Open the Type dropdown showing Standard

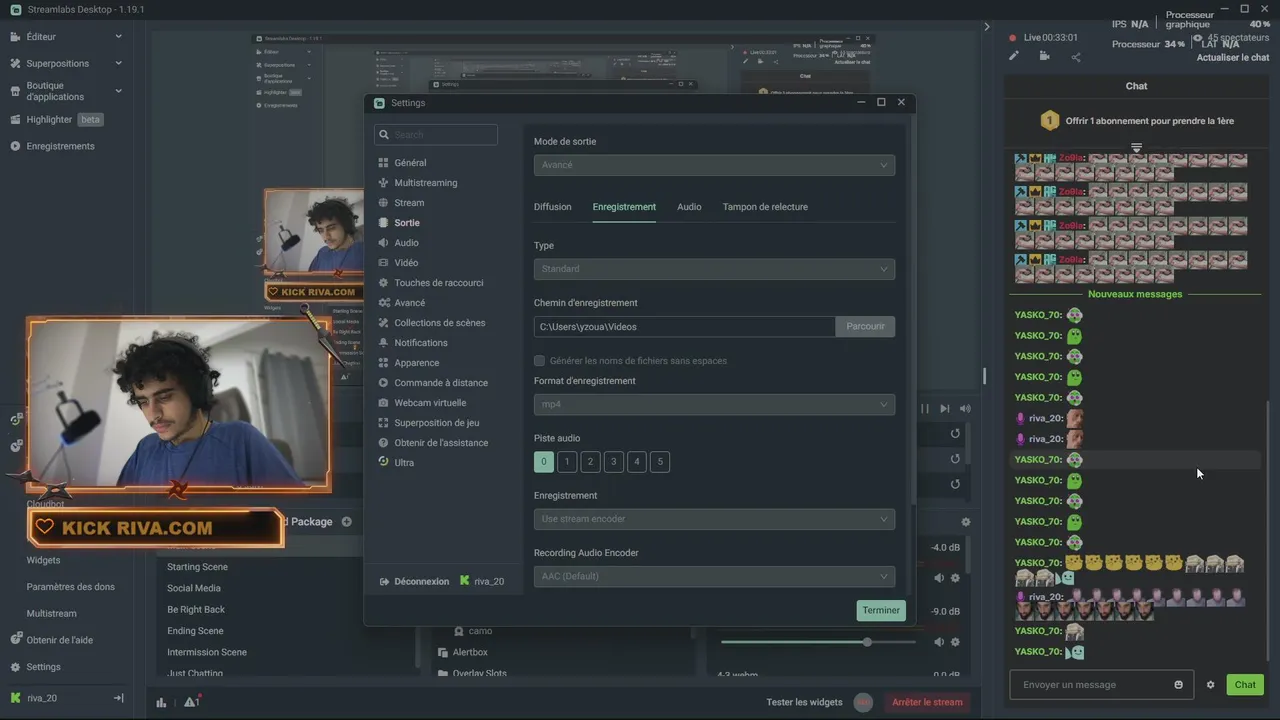[714, 269]
